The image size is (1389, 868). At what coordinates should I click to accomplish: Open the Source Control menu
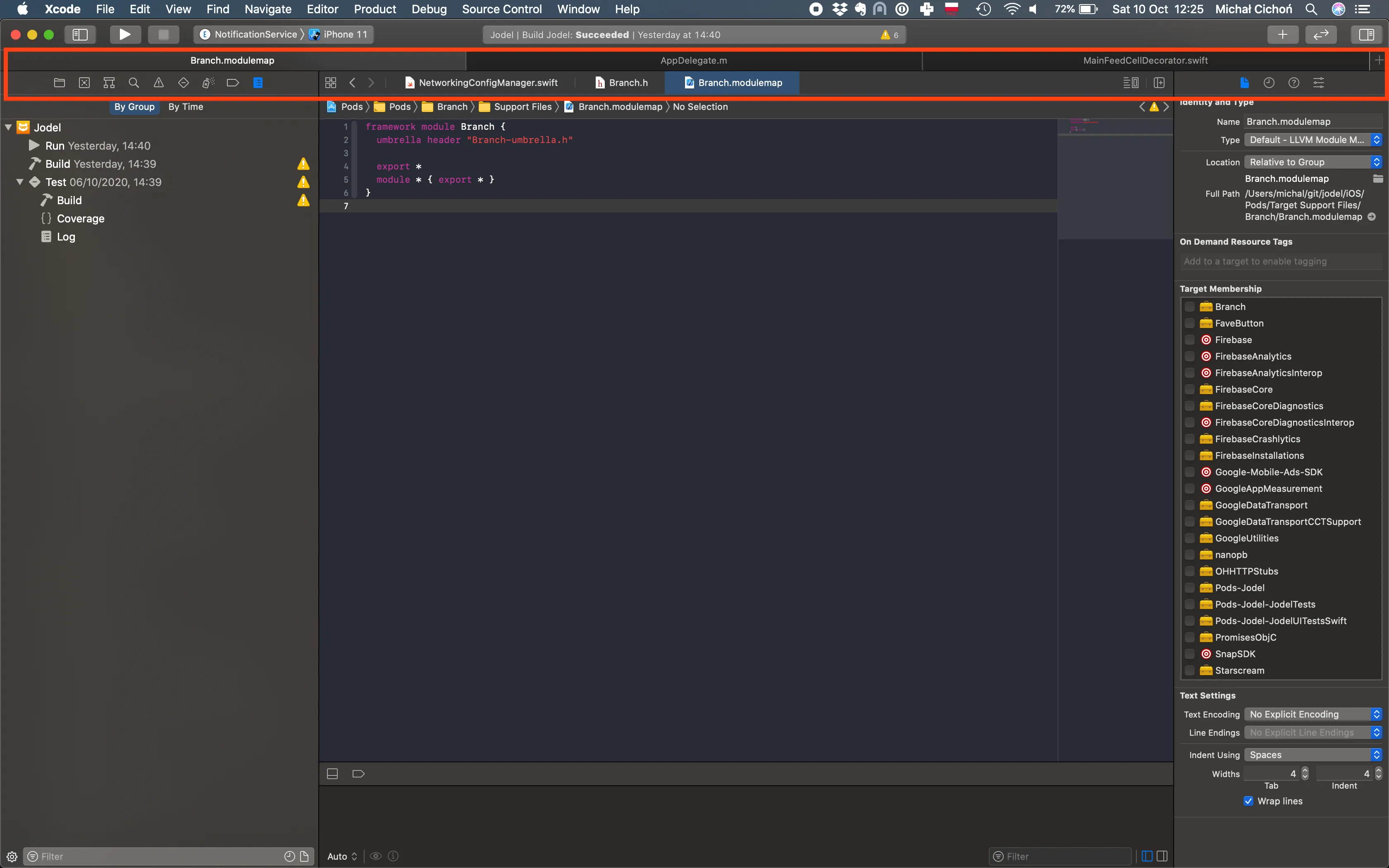pos(501,9)
